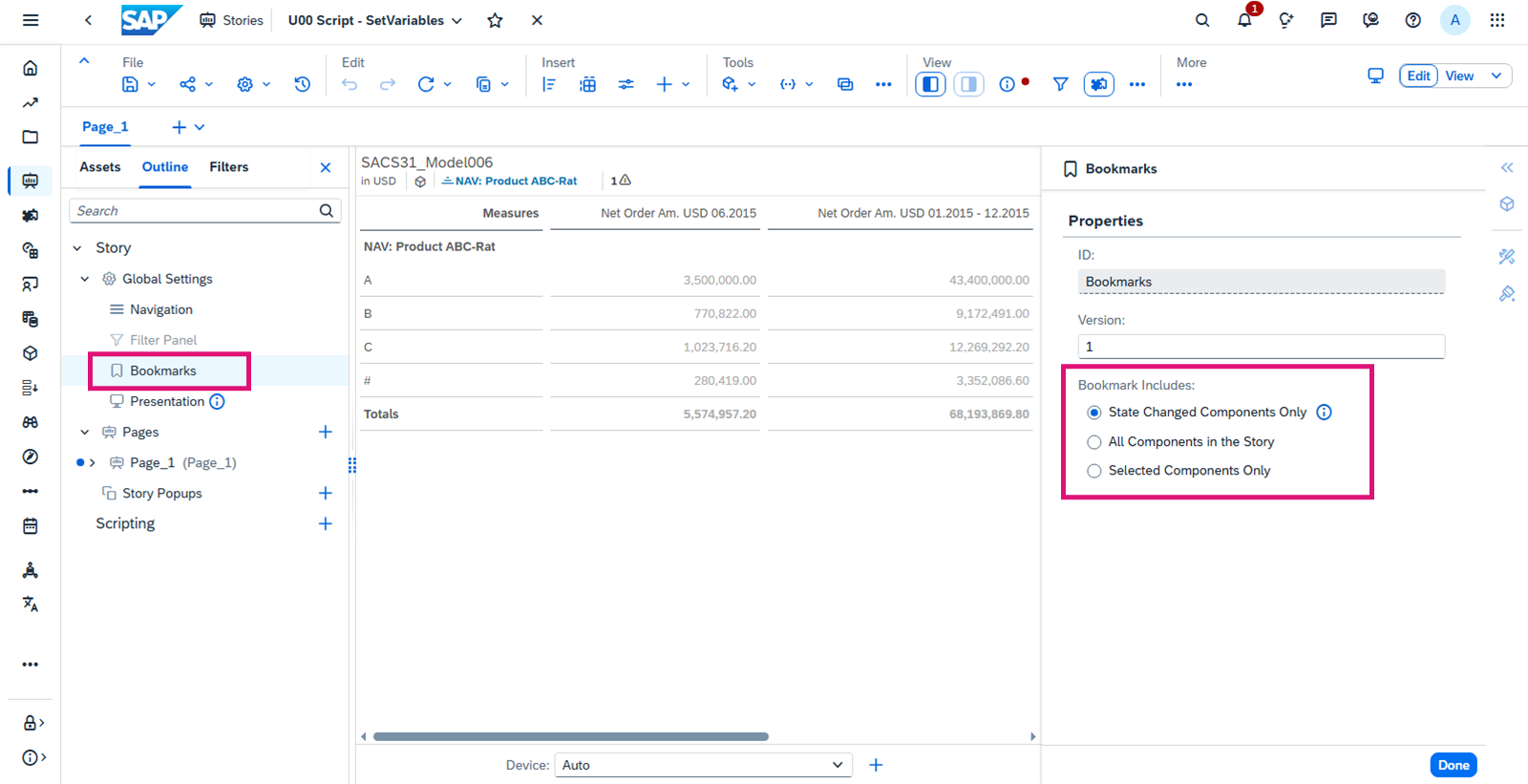Open the search in the top bar

click(x=1202, y=20)
